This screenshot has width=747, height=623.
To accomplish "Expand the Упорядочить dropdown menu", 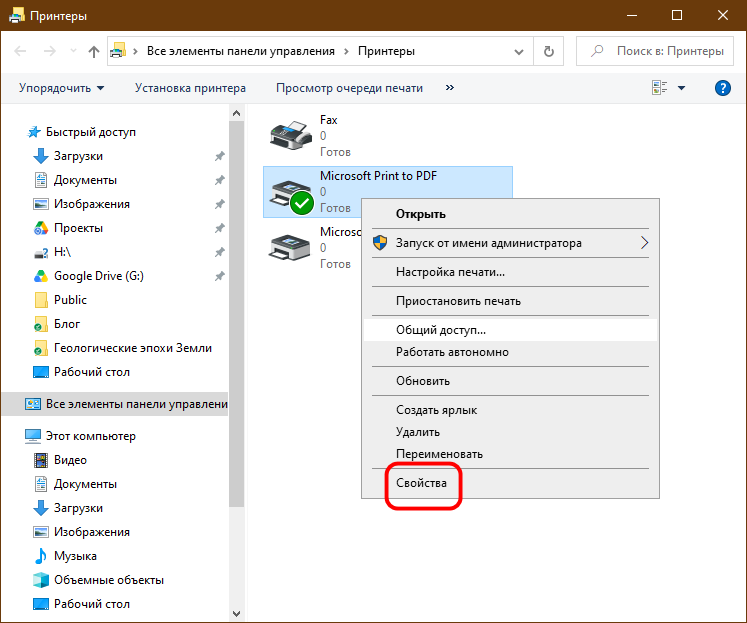I will click(61, 88).
